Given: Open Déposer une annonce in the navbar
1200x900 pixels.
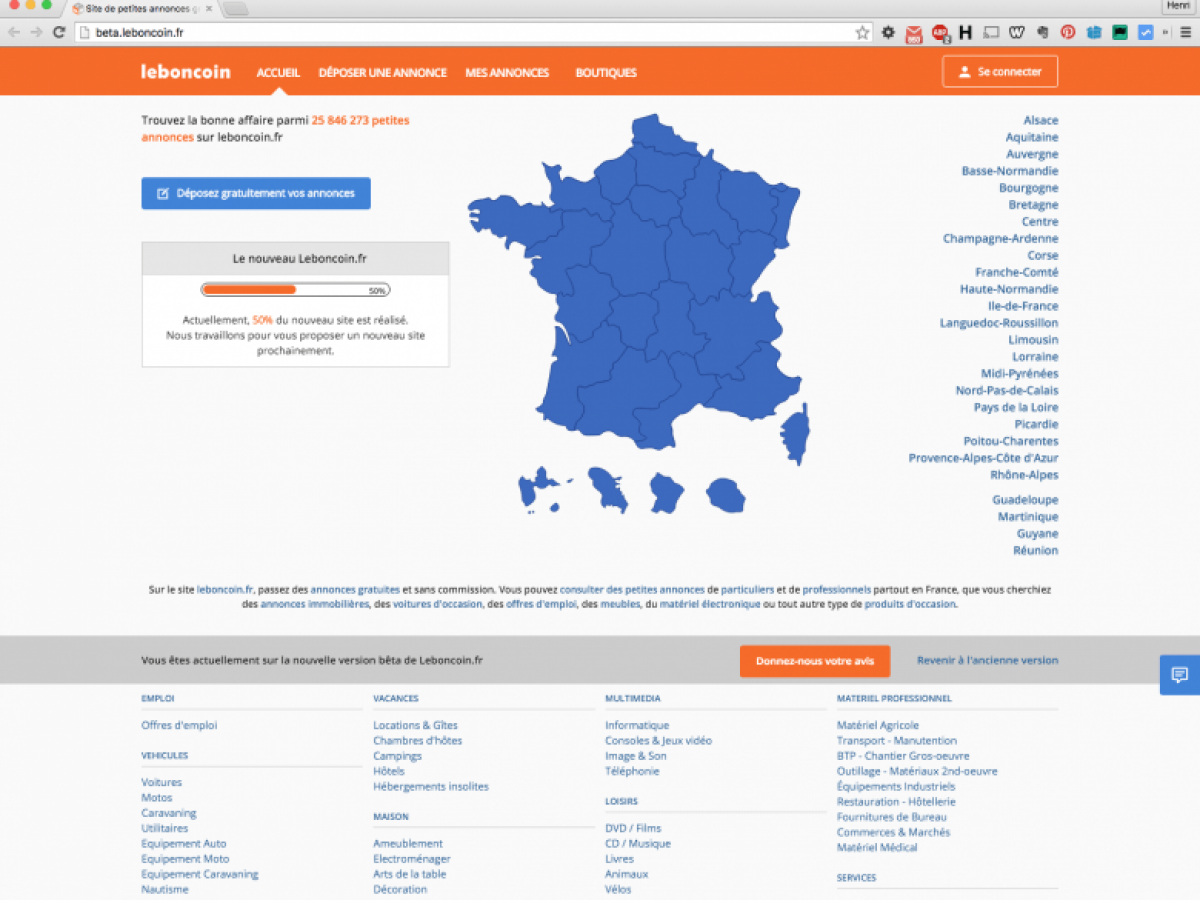Looking at the screenshot, I should point(383,73).
